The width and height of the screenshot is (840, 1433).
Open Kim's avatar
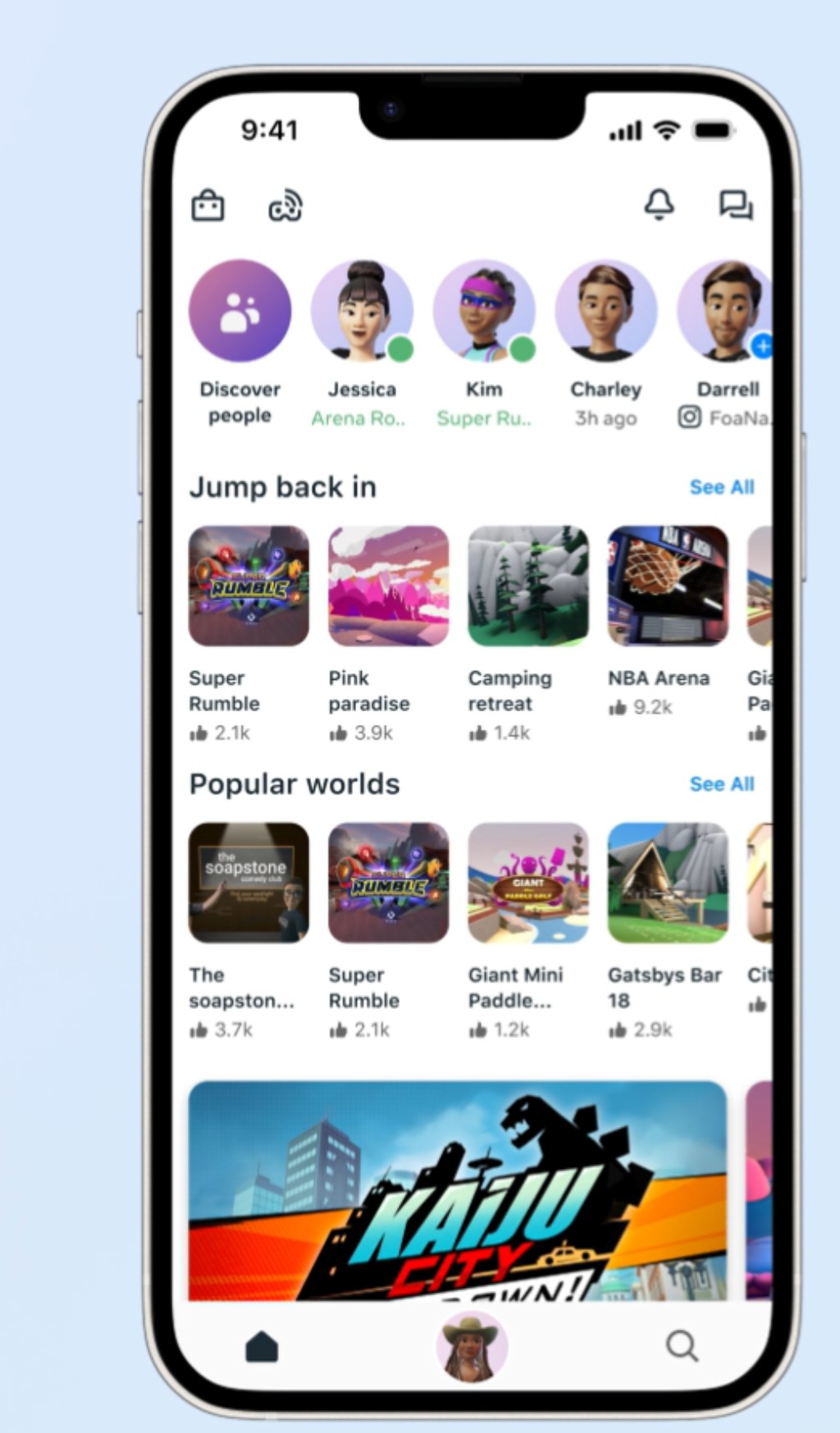coord(484,311)
